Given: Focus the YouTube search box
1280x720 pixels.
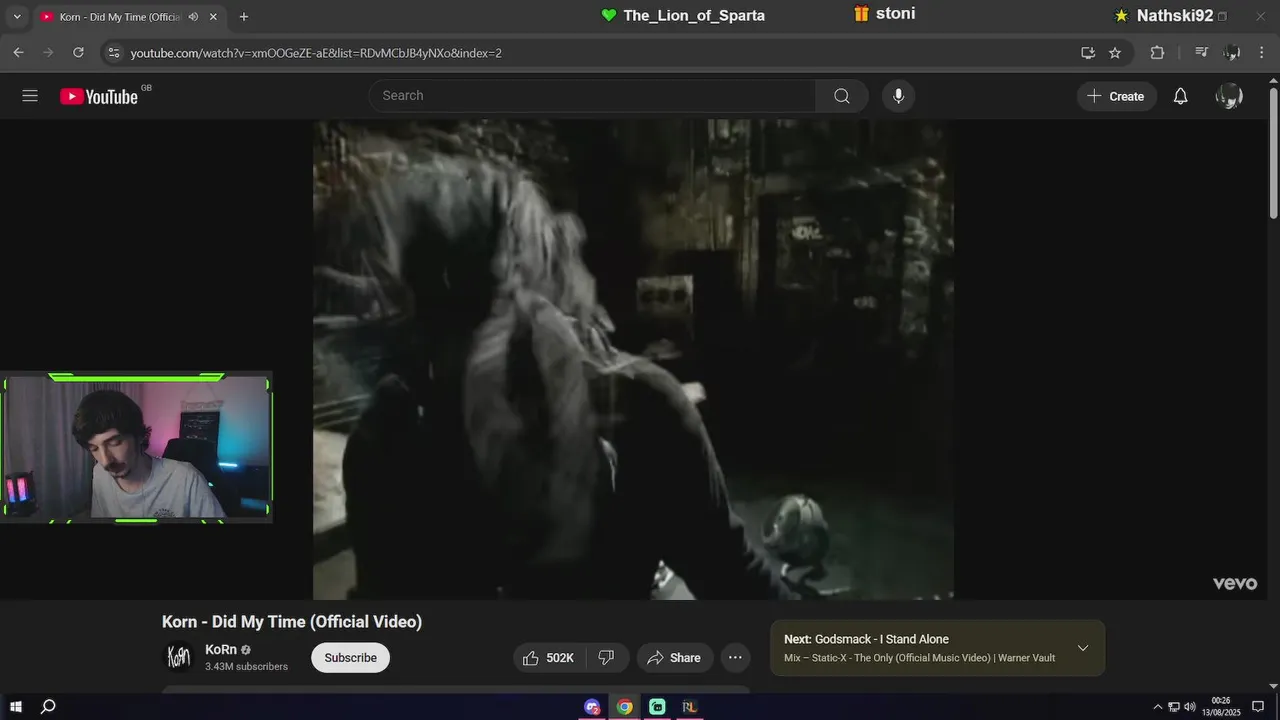Looking at the screenshot, I should pos(592,96).
